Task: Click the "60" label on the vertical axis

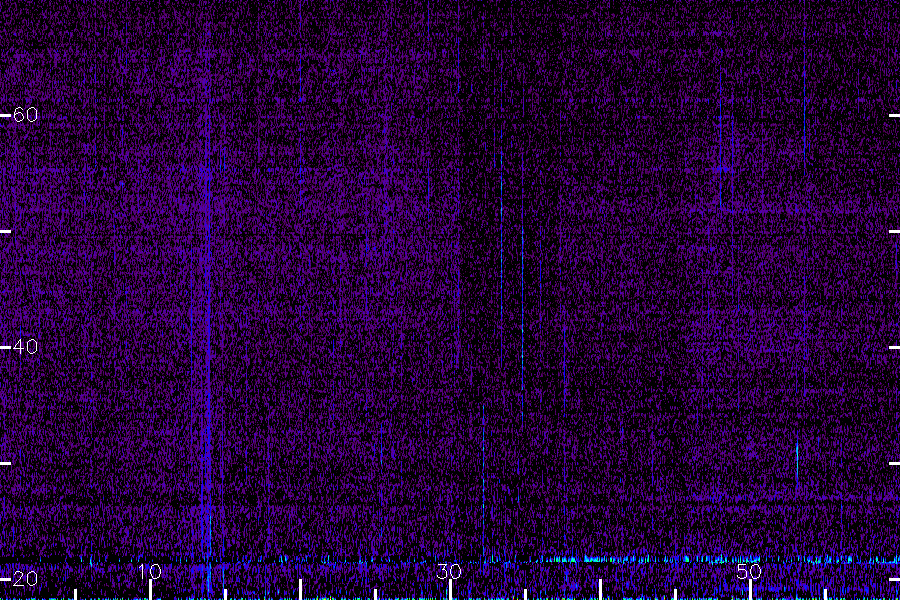Action: pyautogui.click(x=25, y=115)
